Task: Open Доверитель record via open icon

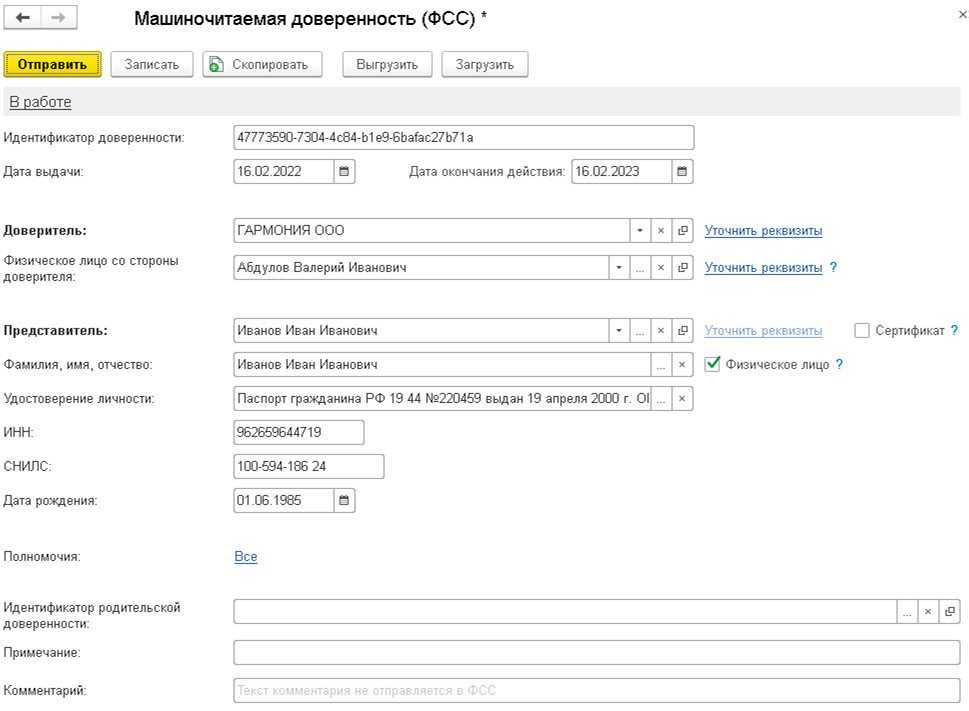Action: coord(683,231)
